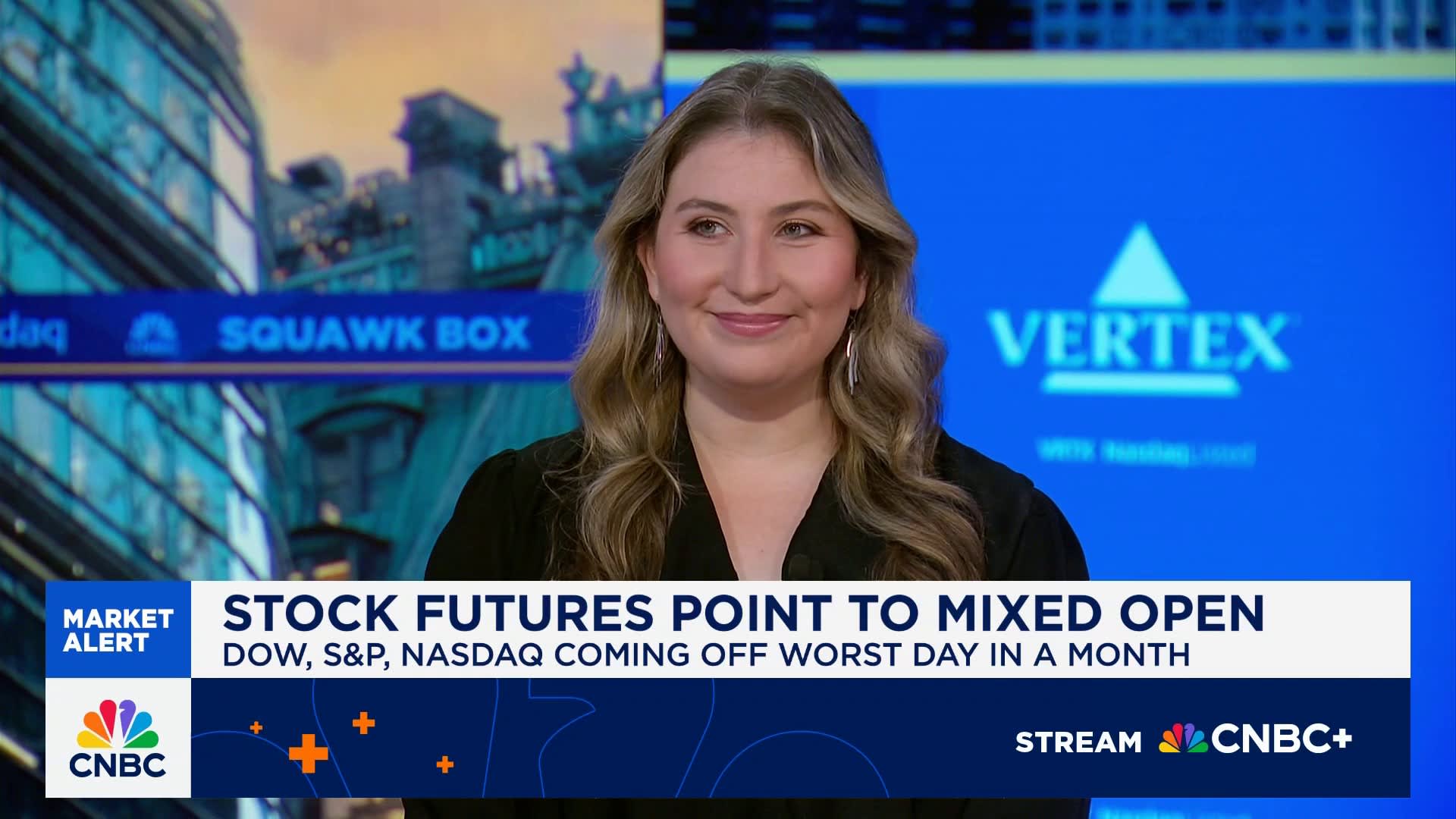This screenshot has height=819, width=1456.
Task: Click the Market Alert badge
Action: [x=118, y=629]
